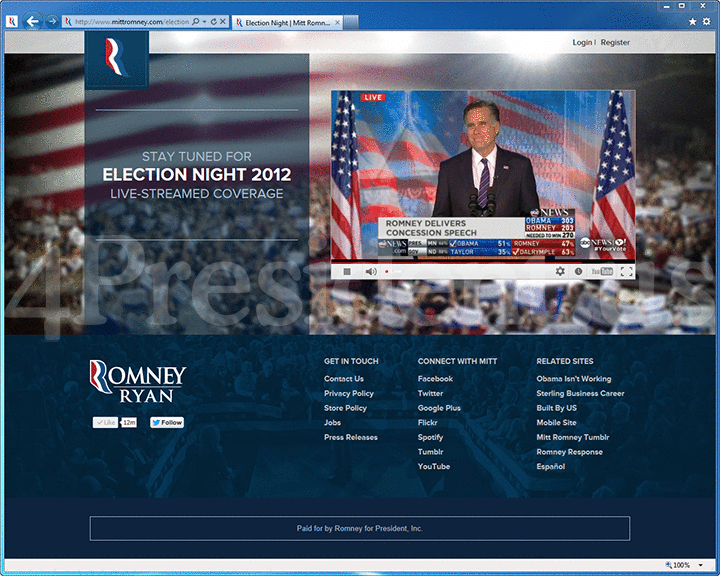Open the Flickr link
Viewport: 720px width, 576px height.
coord(428,423)
